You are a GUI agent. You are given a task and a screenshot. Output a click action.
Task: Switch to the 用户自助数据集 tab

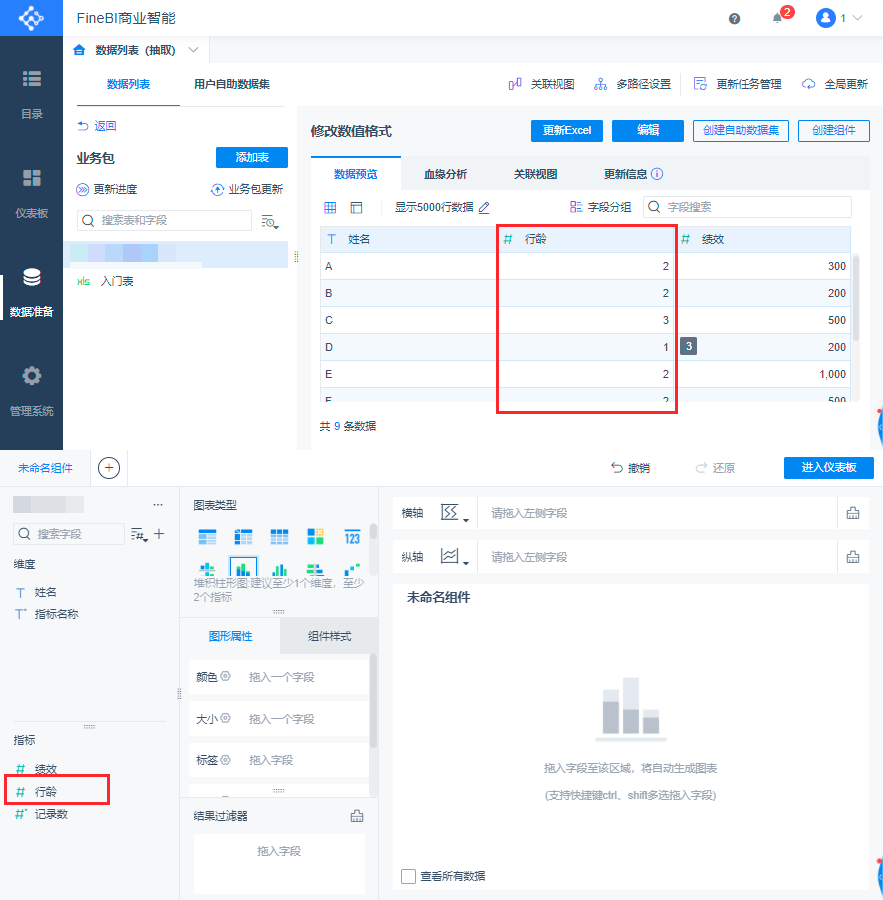pyautogui.click(x=232, y=84)
